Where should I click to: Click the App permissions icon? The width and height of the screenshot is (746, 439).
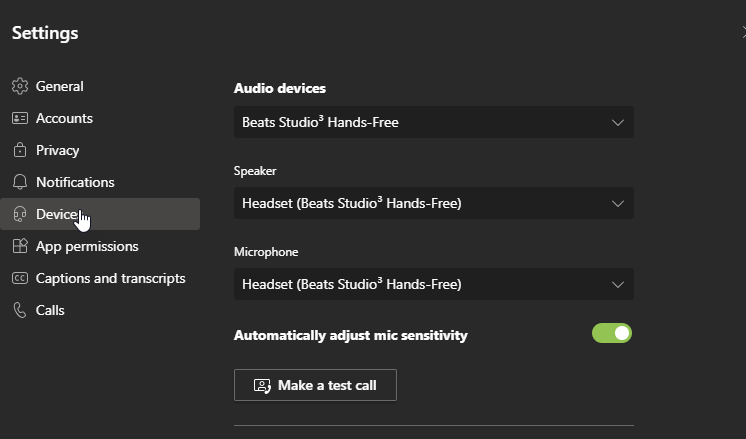click(20, 247)
